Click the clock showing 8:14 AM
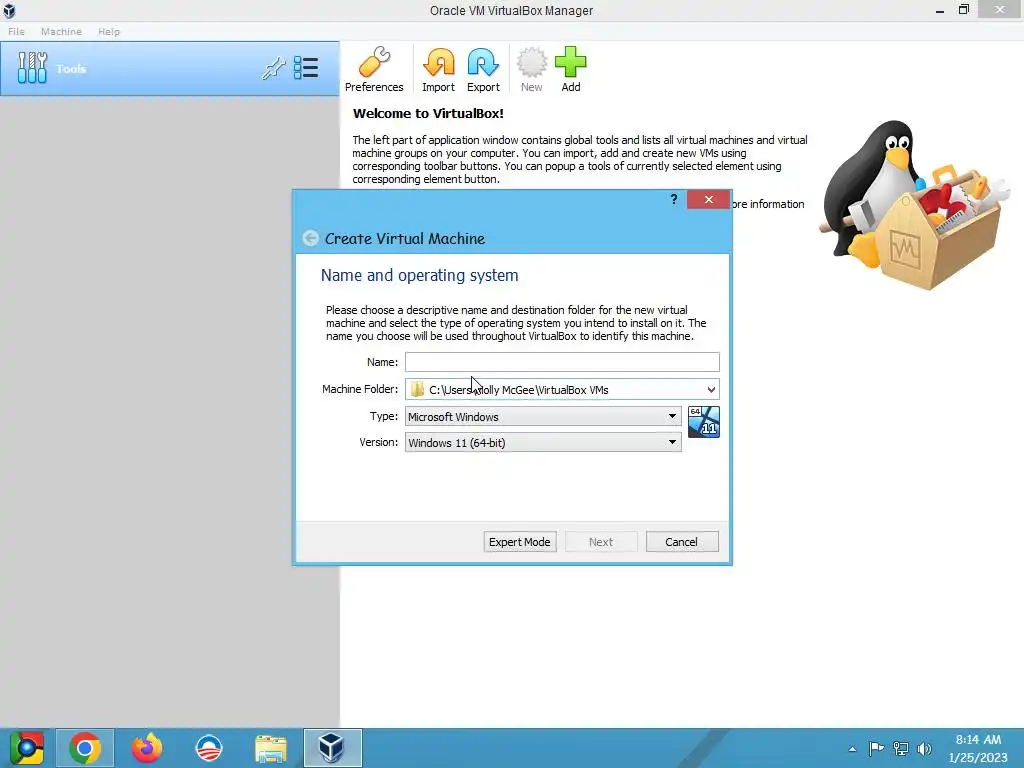The height and width of the screenshot is (768, 1024). (978, 740)
